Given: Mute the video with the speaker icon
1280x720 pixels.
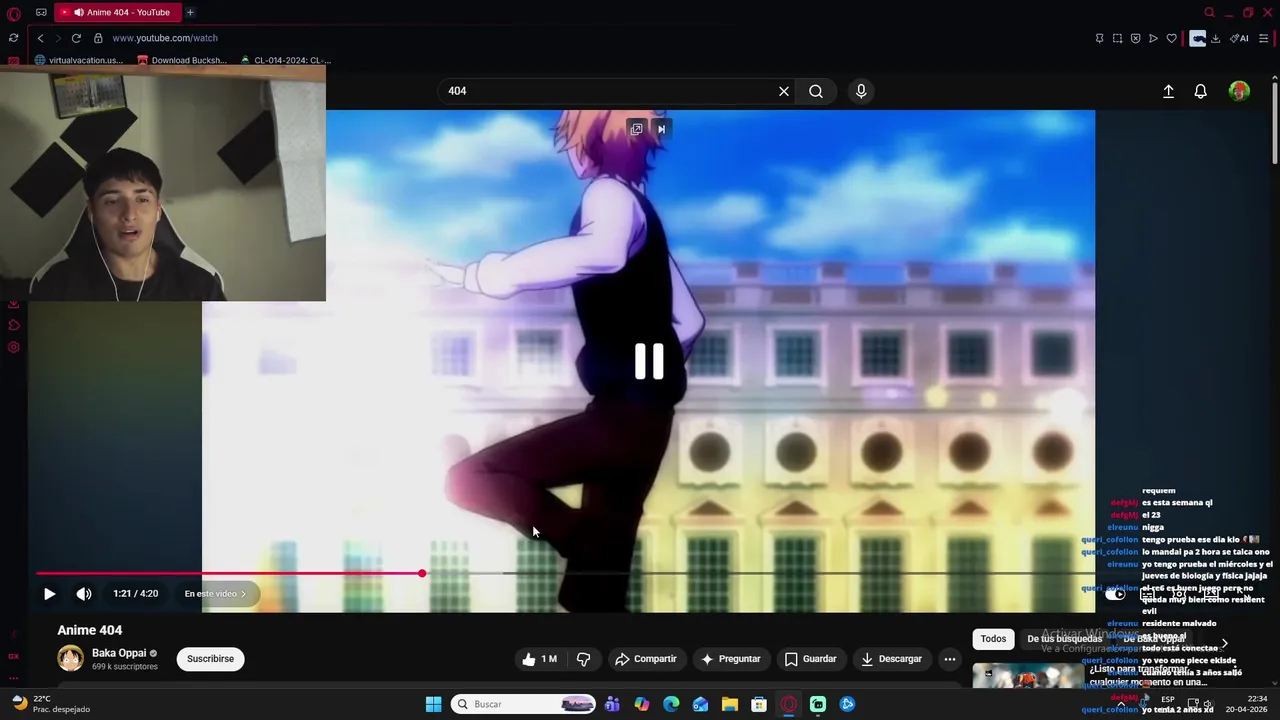Looking at the screenshot, I should [x=84, y=594].
